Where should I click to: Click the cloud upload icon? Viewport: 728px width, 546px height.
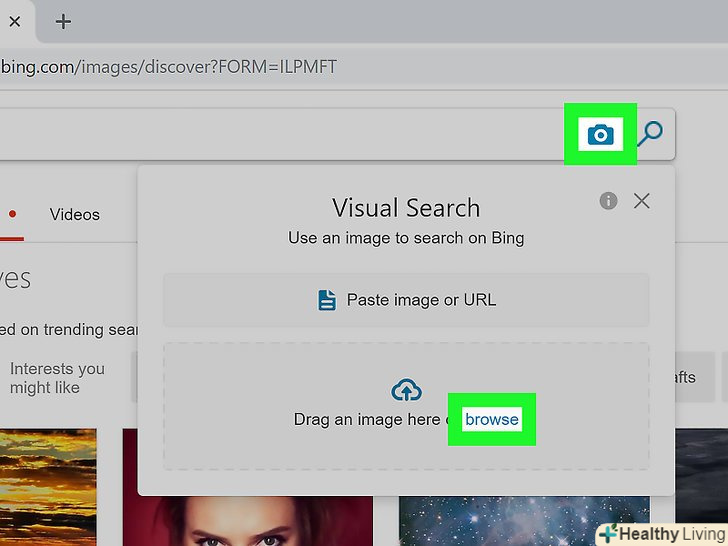pos(406,390)
